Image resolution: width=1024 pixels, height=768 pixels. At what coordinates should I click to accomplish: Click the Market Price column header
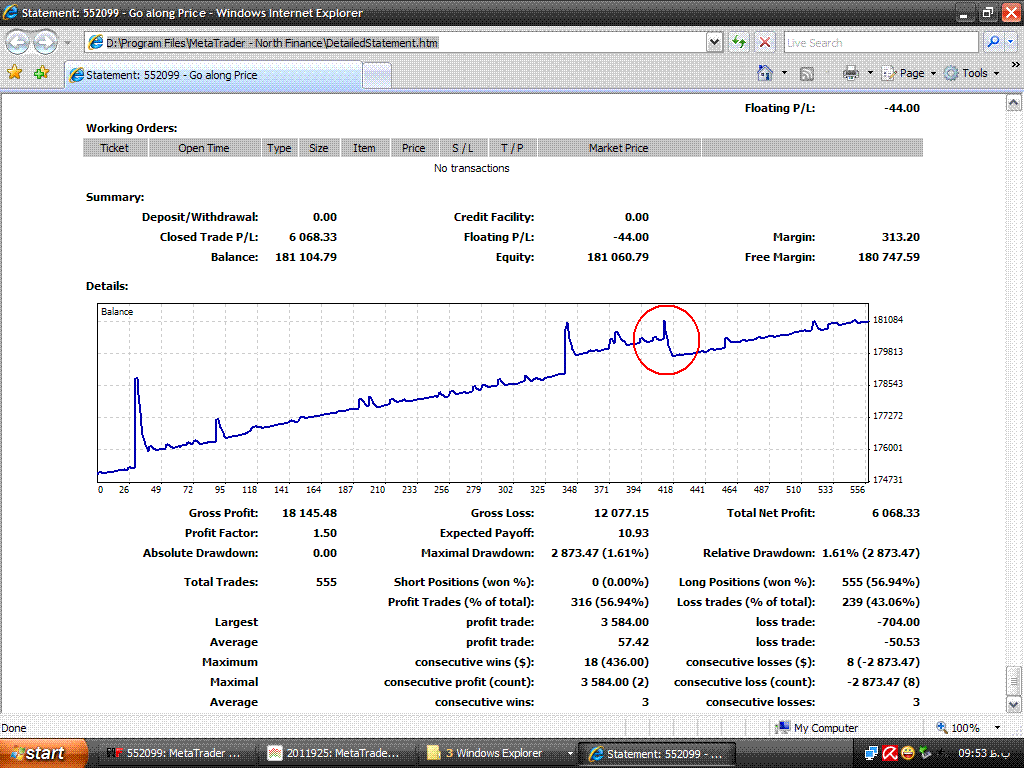(x=618, y=148)
